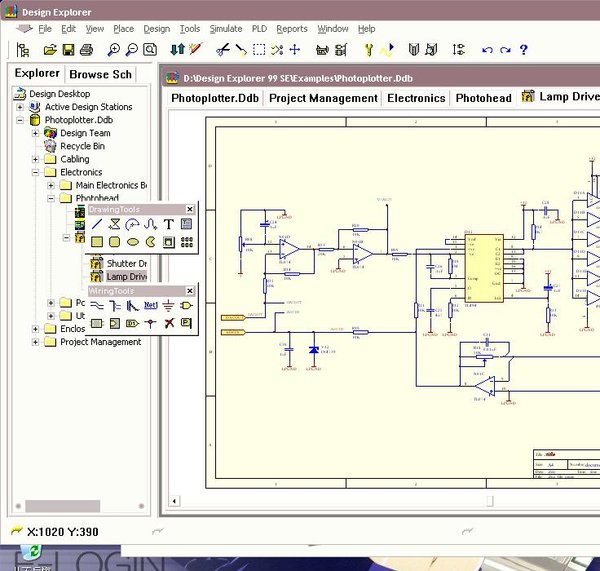Place a junction in WiringTools
Image resolution: width=600 pixels, height=571 pixels.
(x=150, y=323)
